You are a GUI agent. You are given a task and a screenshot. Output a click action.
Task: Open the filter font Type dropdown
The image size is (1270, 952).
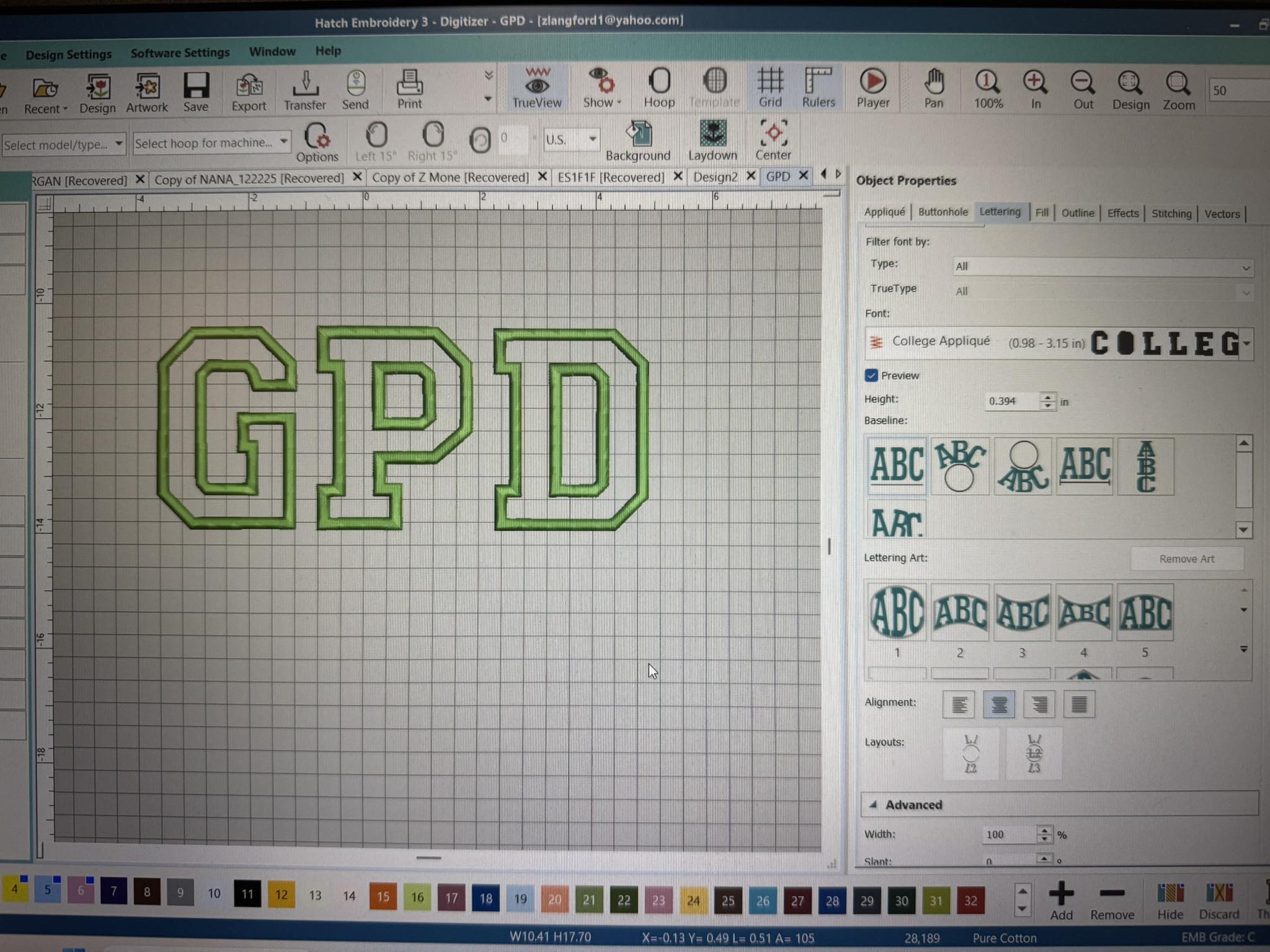pos(1103,267)
